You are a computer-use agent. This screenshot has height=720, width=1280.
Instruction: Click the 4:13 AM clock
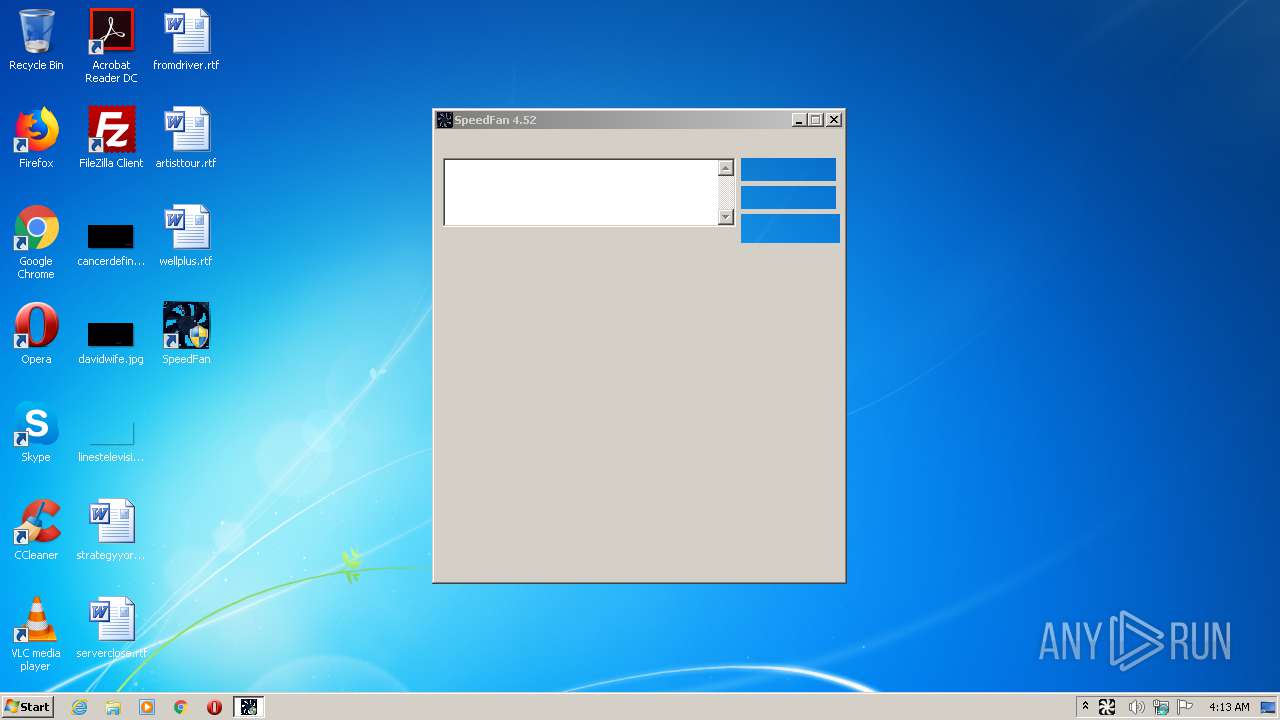tap(1228, 707)
